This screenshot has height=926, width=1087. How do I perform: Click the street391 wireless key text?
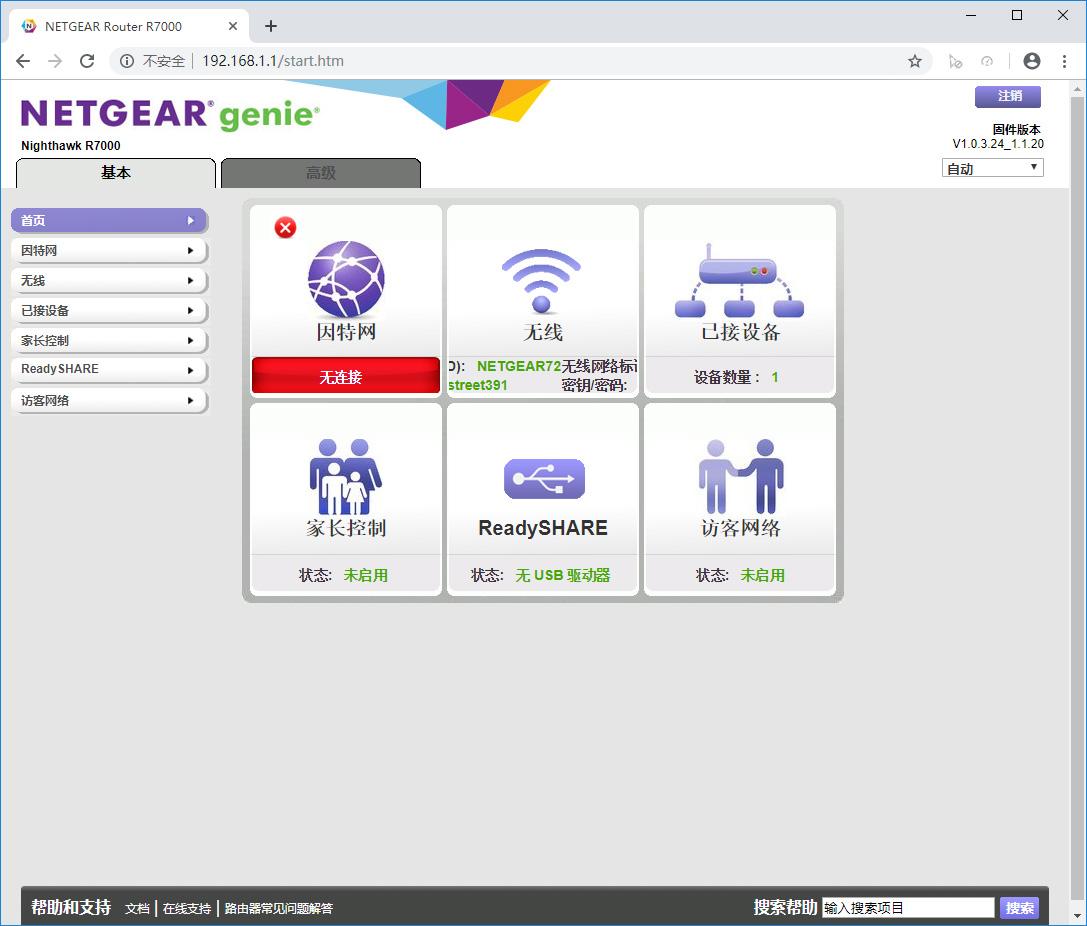(x=478, y=385)
